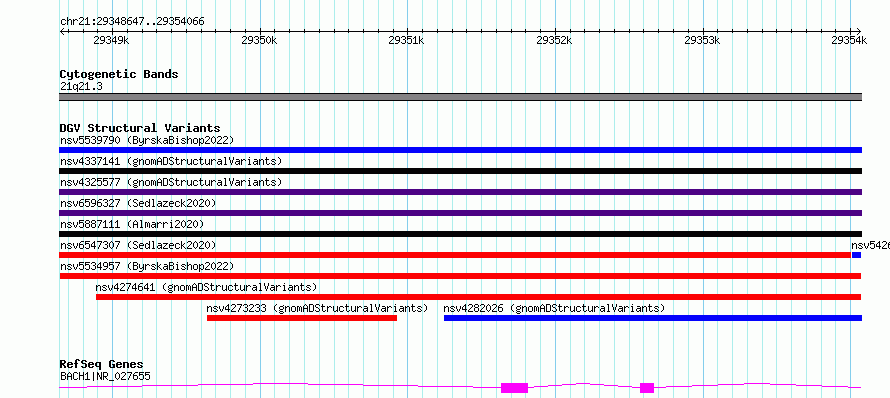Click the gray 21q21.3 cytogenetic band bar
The width and height of the screenshot is (890, 398).
[x=460, y=97]
